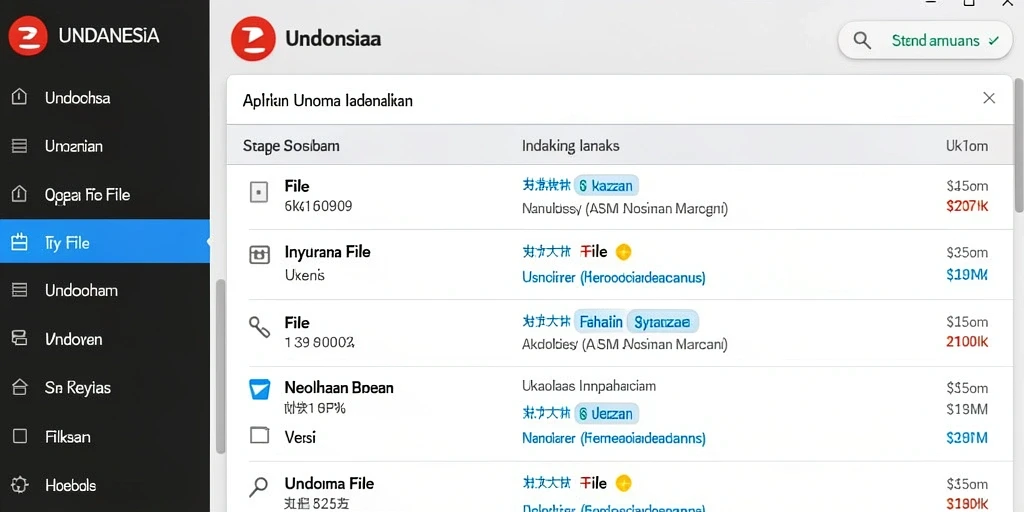Click the blue $19MK amount
This screenshot has height=512, width=1024.
(967, 275)
